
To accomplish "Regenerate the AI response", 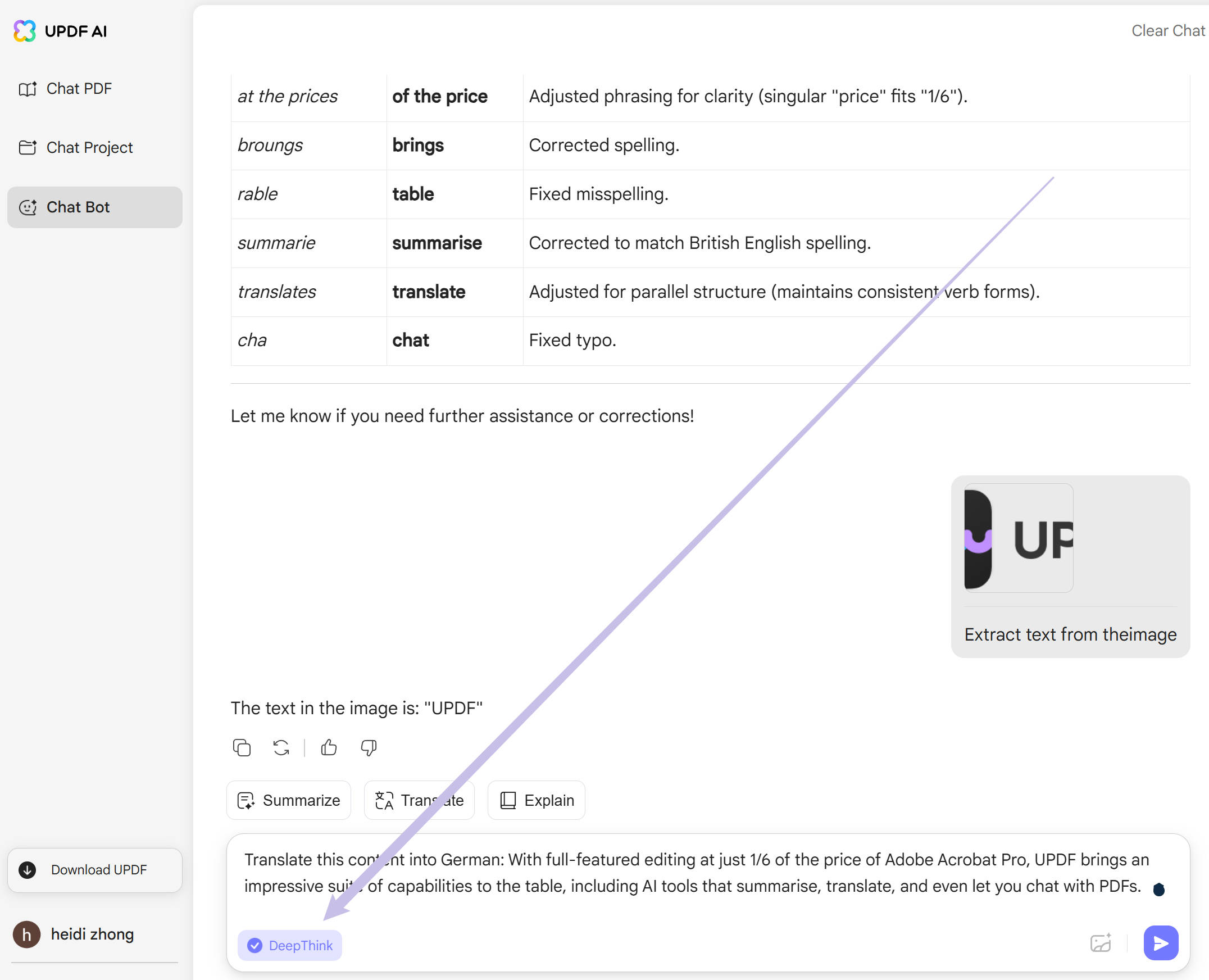I will [280, 748].
